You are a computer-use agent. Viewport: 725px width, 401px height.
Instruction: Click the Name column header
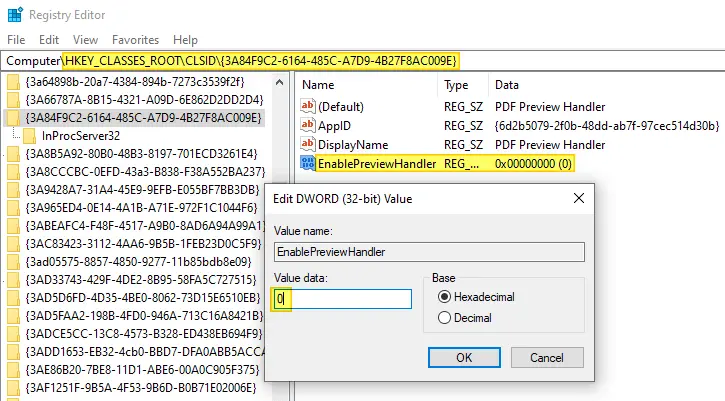(x=318, y=85)
